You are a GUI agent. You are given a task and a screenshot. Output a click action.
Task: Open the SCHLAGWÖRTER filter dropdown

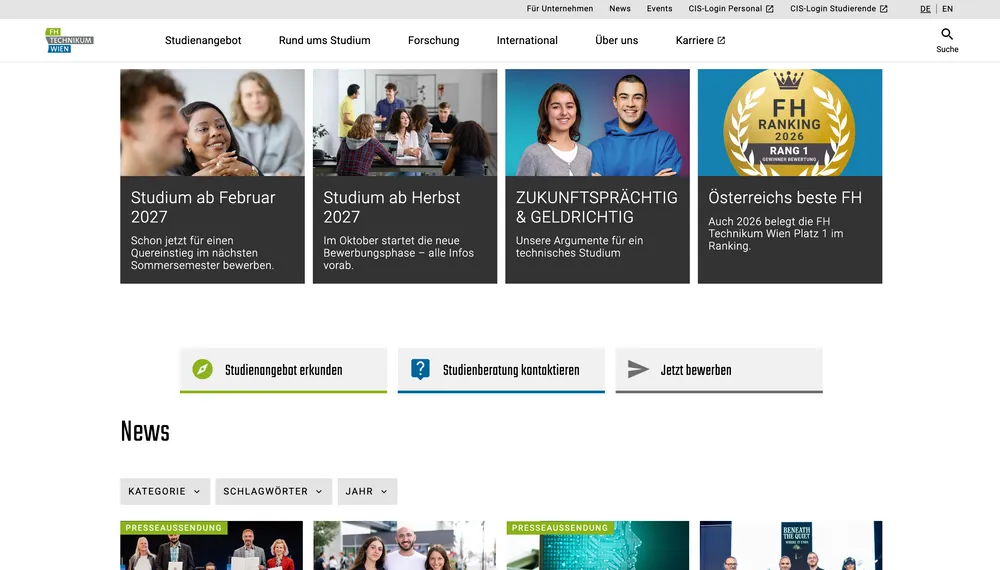click(274, 492)
